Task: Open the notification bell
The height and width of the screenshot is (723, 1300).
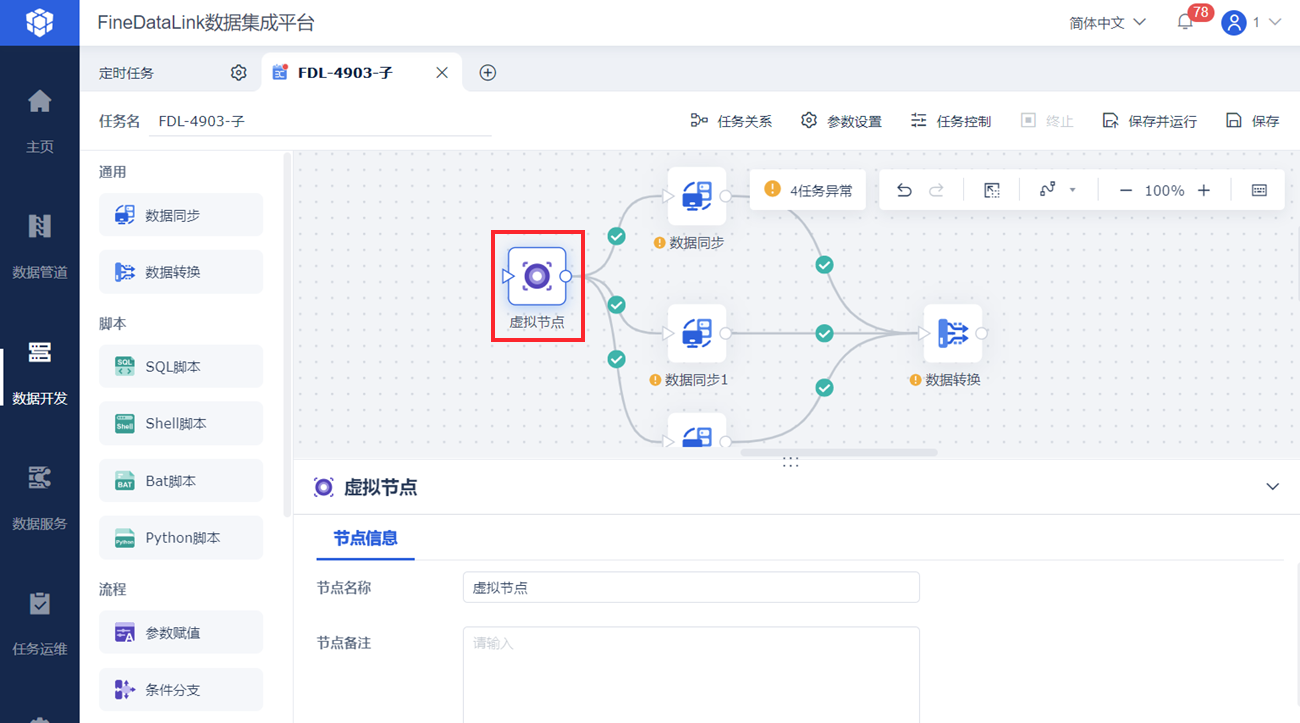Action: 1185,22
